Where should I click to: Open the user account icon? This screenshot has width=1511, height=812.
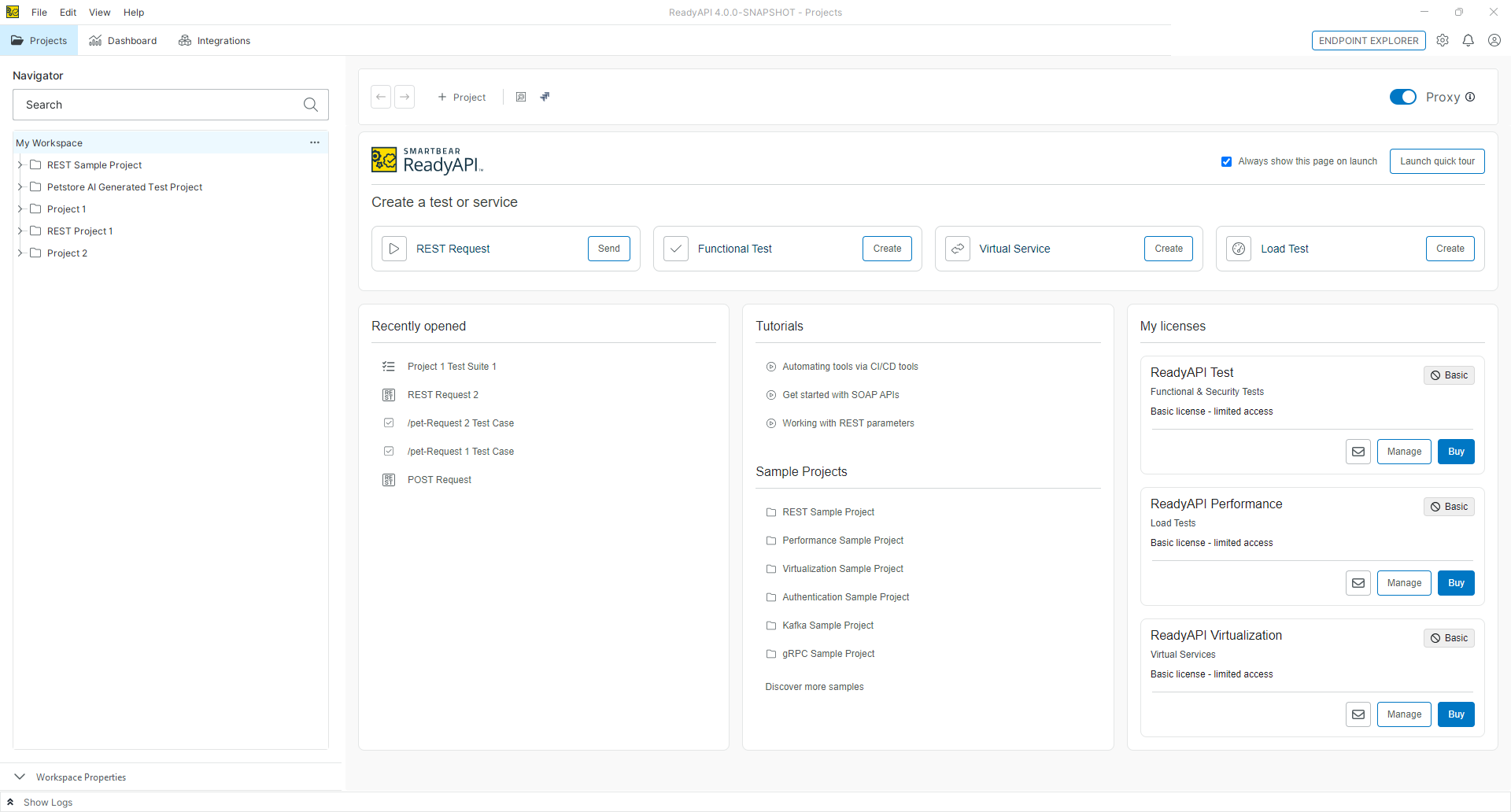[1494, 40]
